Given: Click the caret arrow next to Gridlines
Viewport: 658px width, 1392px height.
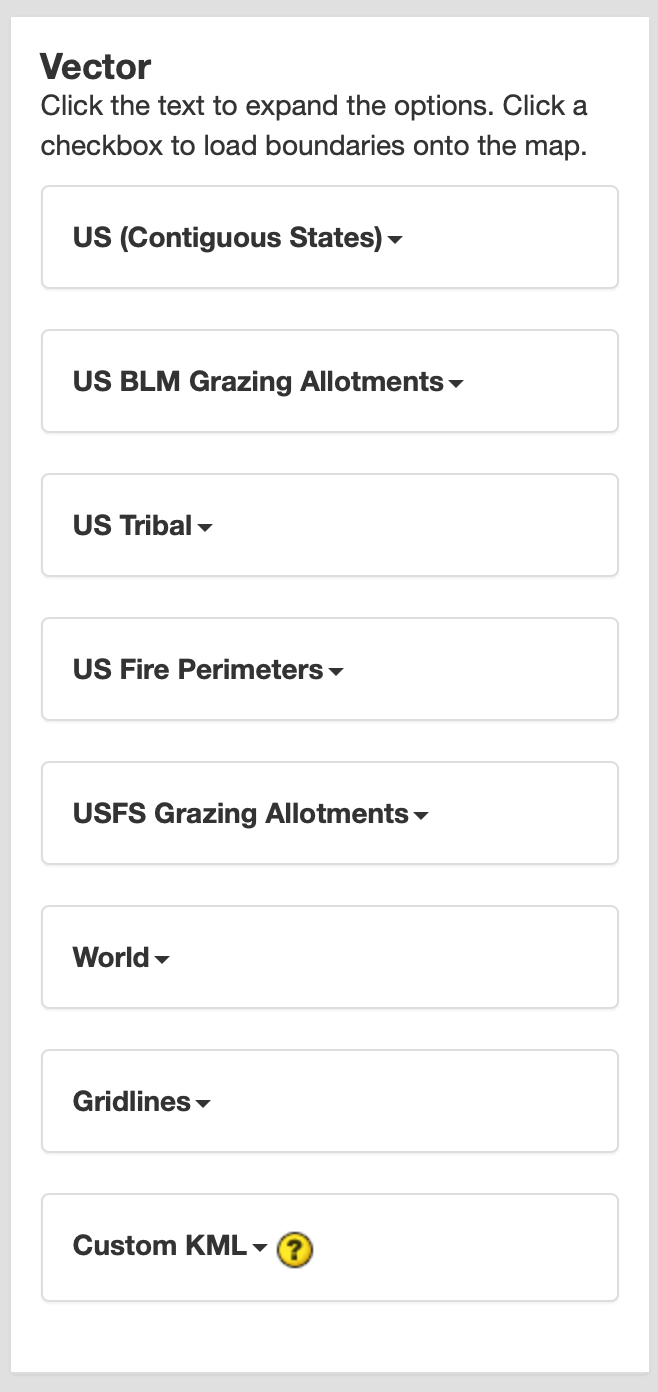Looking at the screenshot, I should tap(203, 1104).
